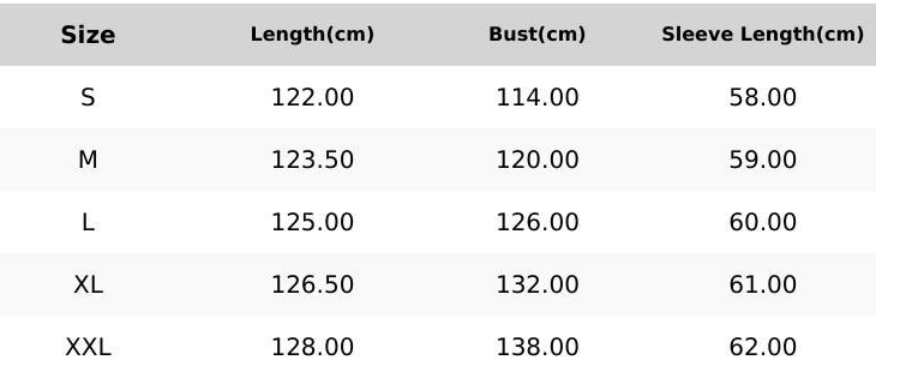Viewport: 900px width, 369px height.
Task: Click the 128.00 length cell
Action: [312, 347]
